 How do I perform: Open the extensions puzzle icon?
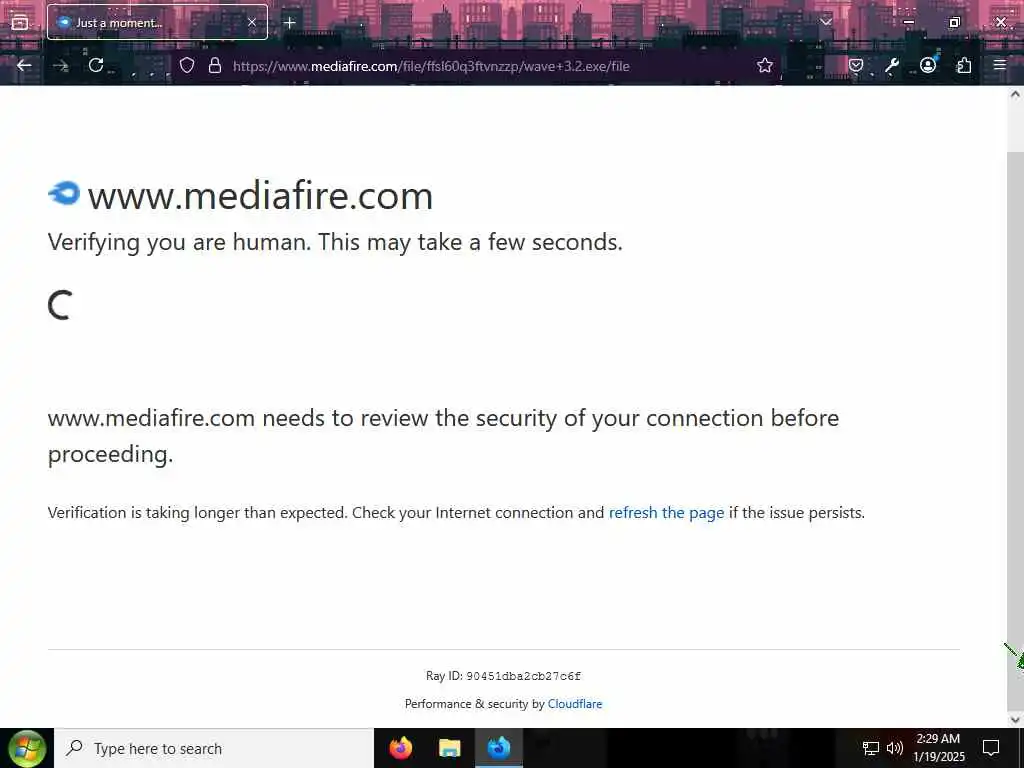coord(963,65)
